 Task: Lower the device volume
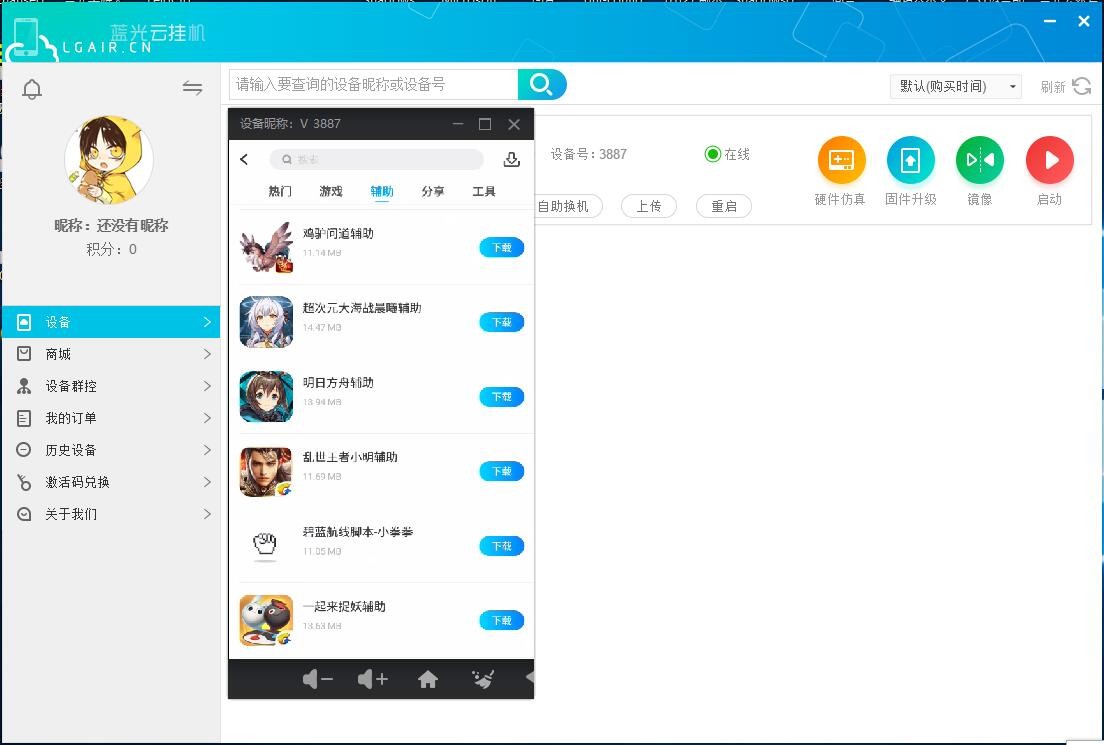[x=318, y=679]
